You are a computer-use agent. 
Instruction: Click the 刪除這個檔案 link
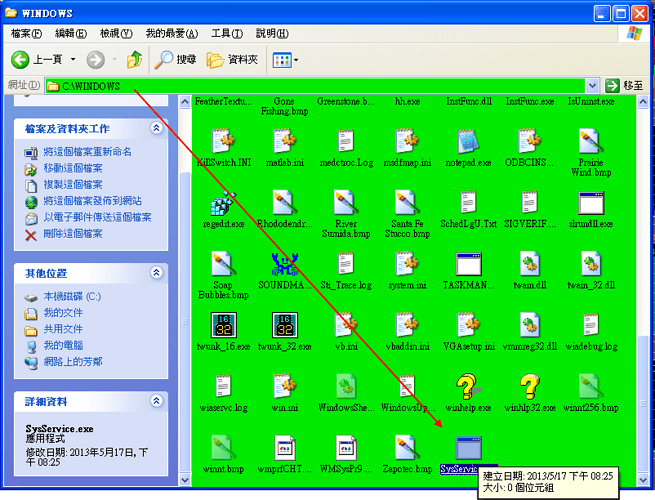(x=73, y=233)
